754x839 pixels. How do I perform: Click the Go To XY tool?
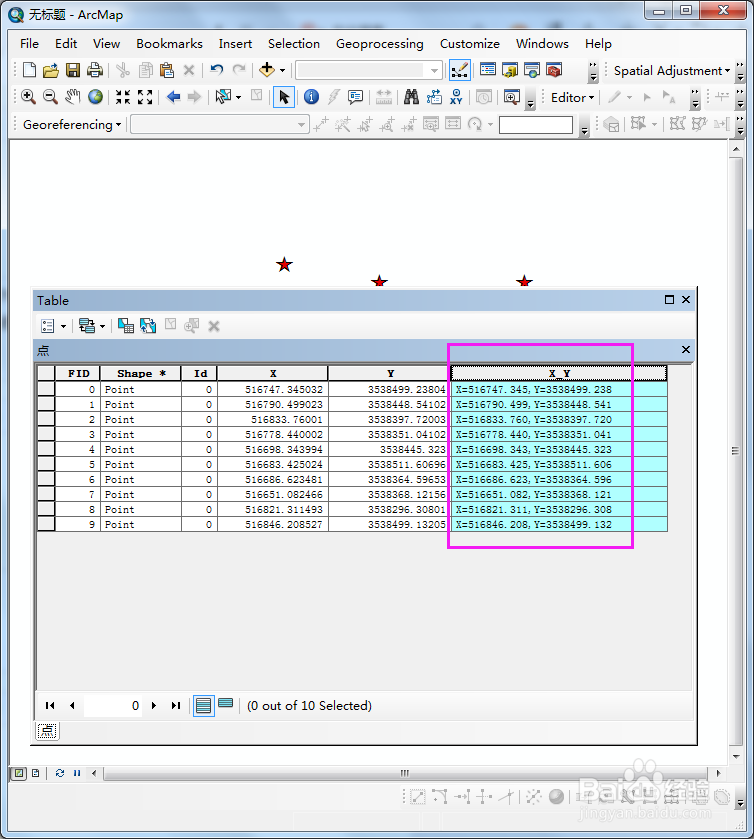(x=456, y=97)
